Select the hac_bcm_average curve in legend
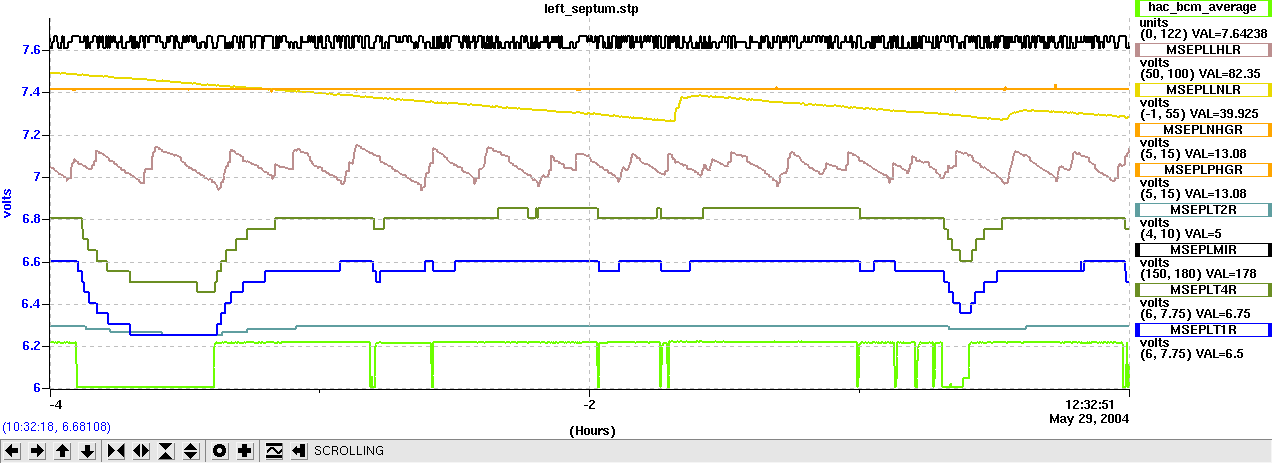1272x463 pixels. coord(1205,7)
